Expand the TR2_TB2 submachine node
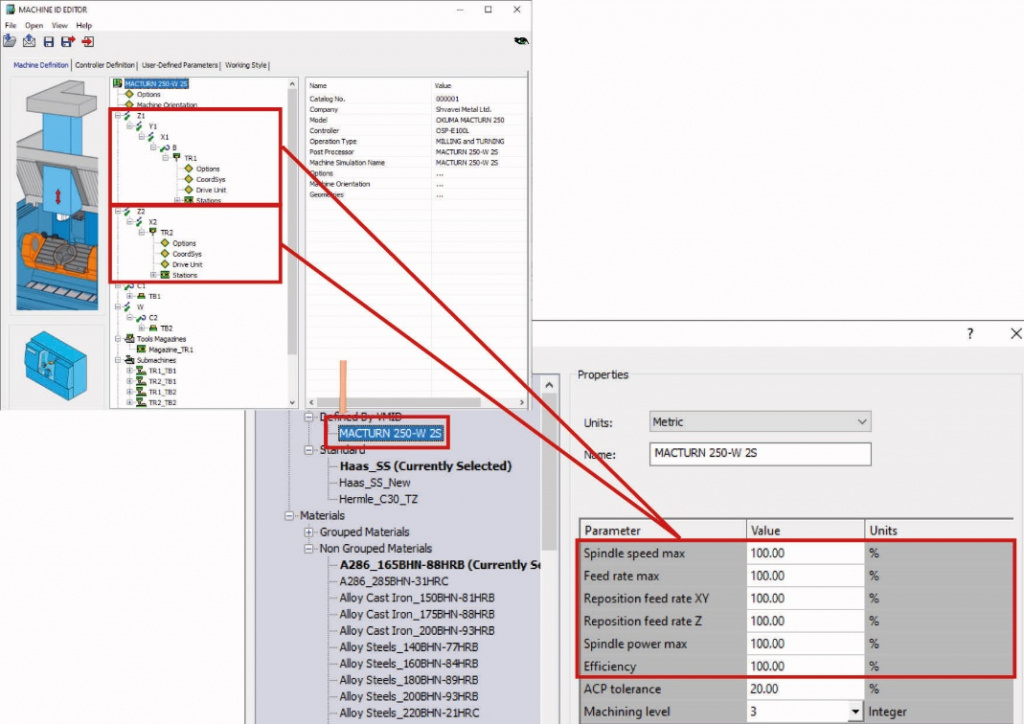This screenshot has height=724, width=1024. pos(130,403)
